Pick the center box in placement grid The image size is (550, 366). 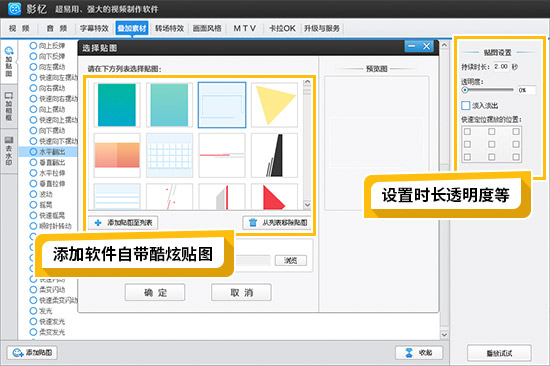point(491,144)
